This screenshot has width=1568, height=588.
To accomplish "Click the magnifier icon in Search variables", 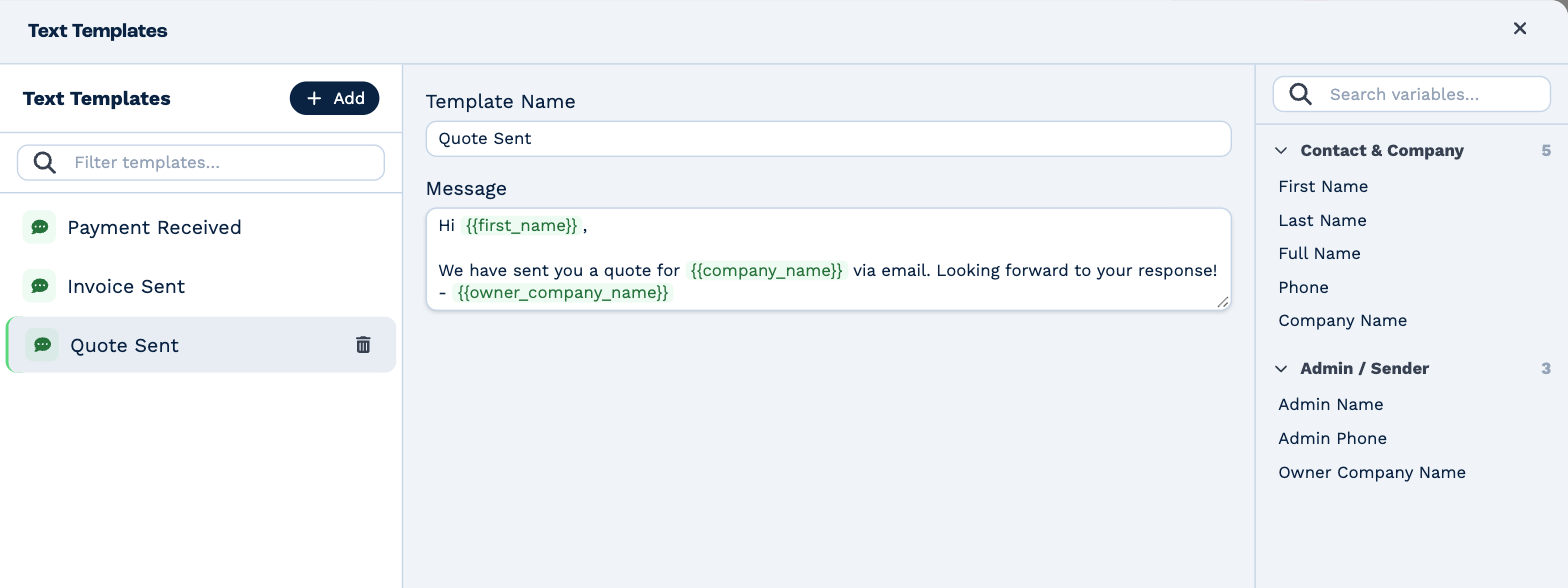I will [x=1300, y=94].
